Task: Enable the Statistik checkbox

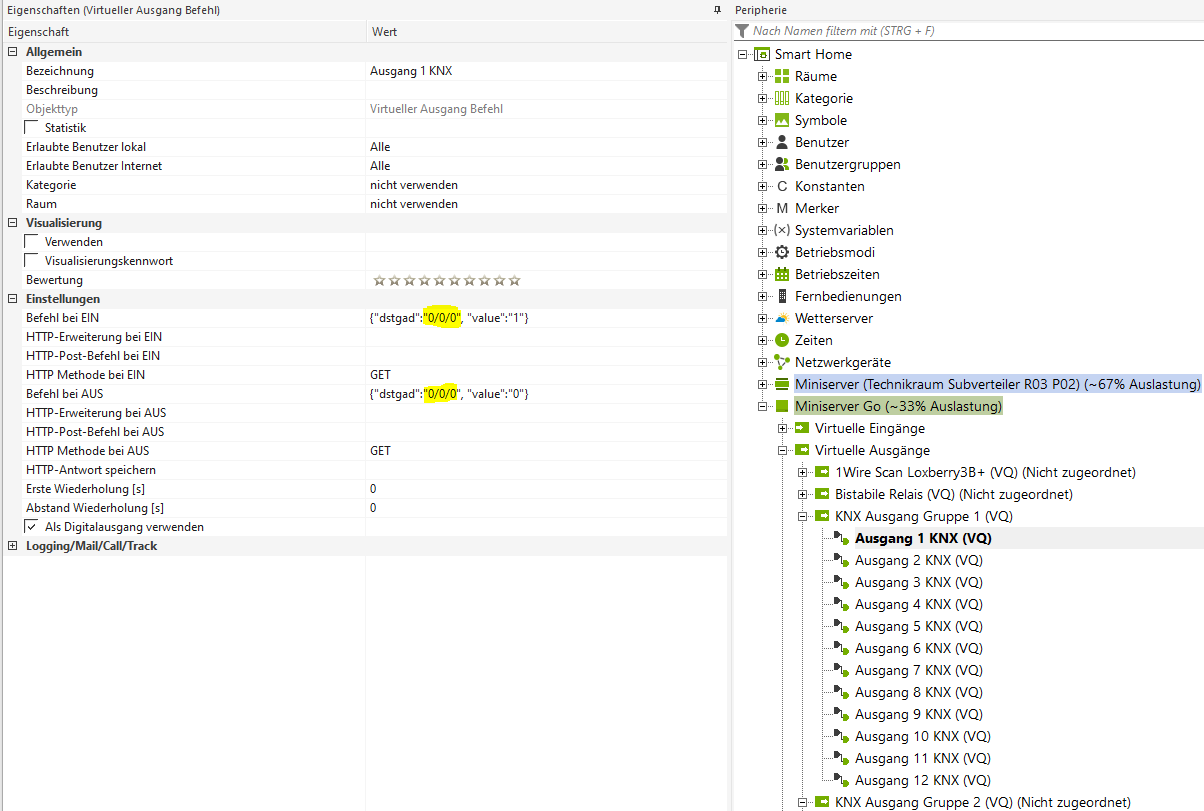Action: pyautogui.click(x=32, y=128)
